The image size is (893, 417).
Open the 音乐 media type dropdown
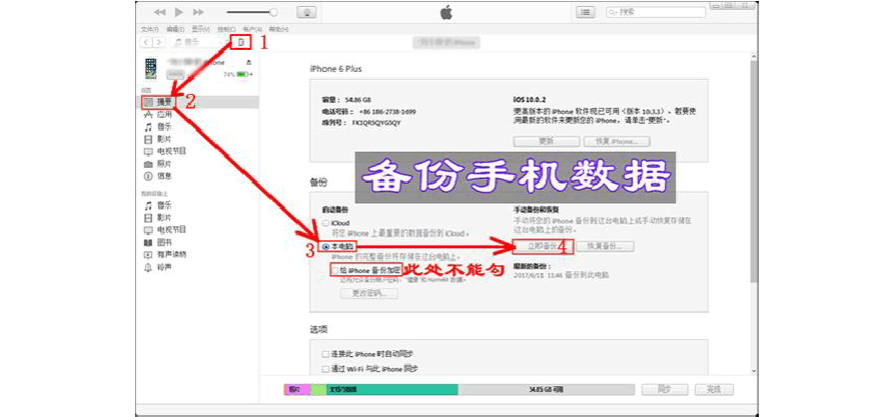(199, 42)
